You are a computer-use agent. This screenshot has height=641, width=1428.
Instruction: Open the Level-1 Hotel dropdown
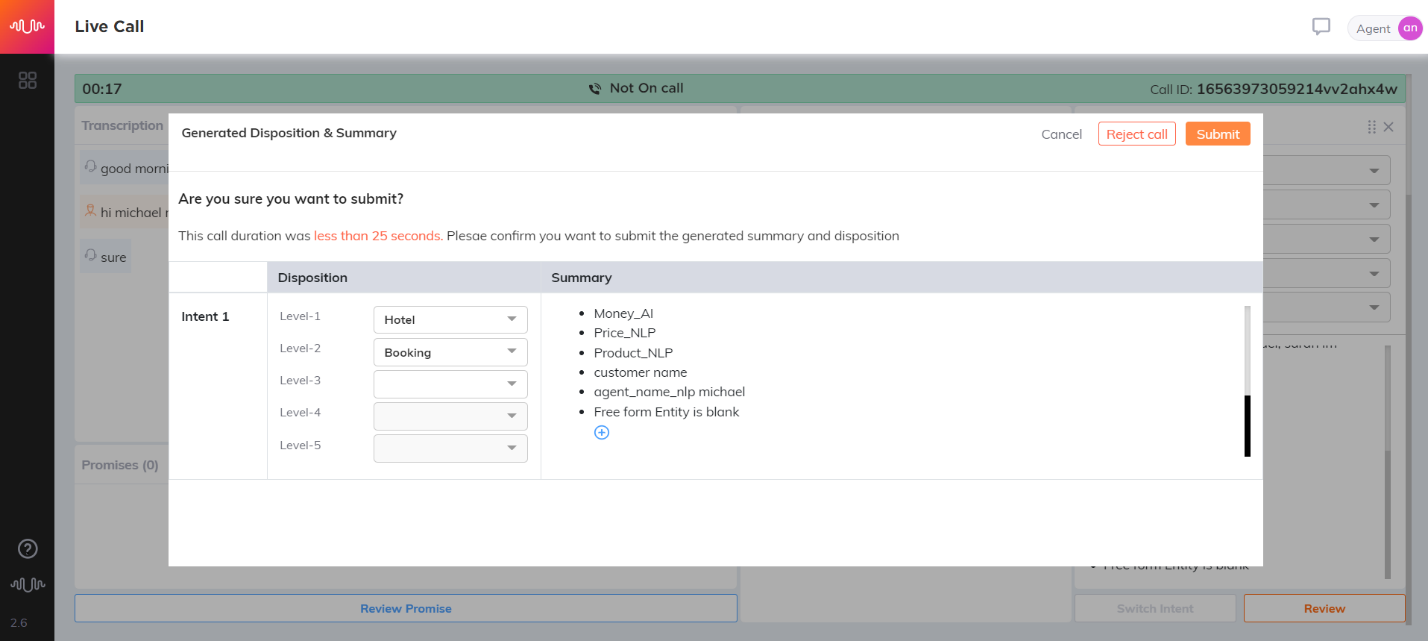coord(450,320)
